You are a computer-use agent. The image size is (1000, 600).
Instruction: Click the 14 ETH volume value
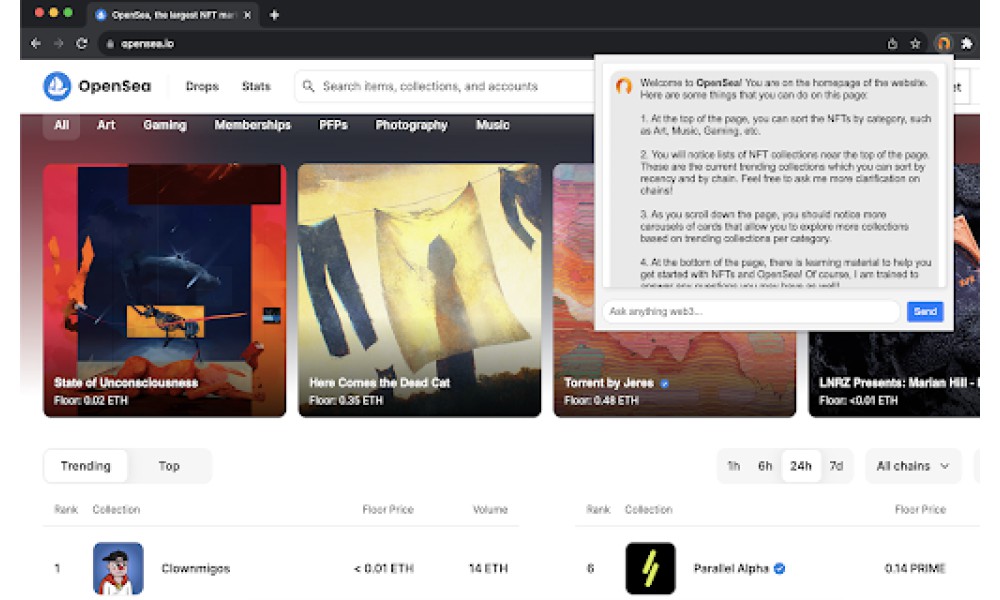(489, 568)
